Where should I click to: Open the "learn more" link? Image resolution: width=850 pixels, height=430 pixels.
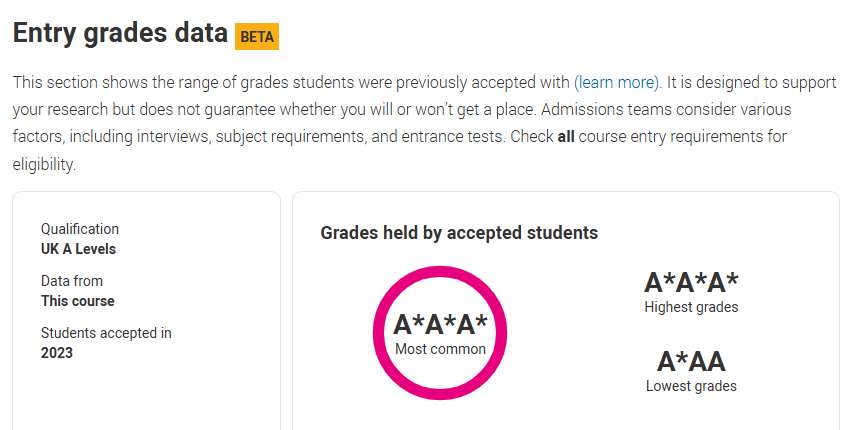(x=617, y=81)
